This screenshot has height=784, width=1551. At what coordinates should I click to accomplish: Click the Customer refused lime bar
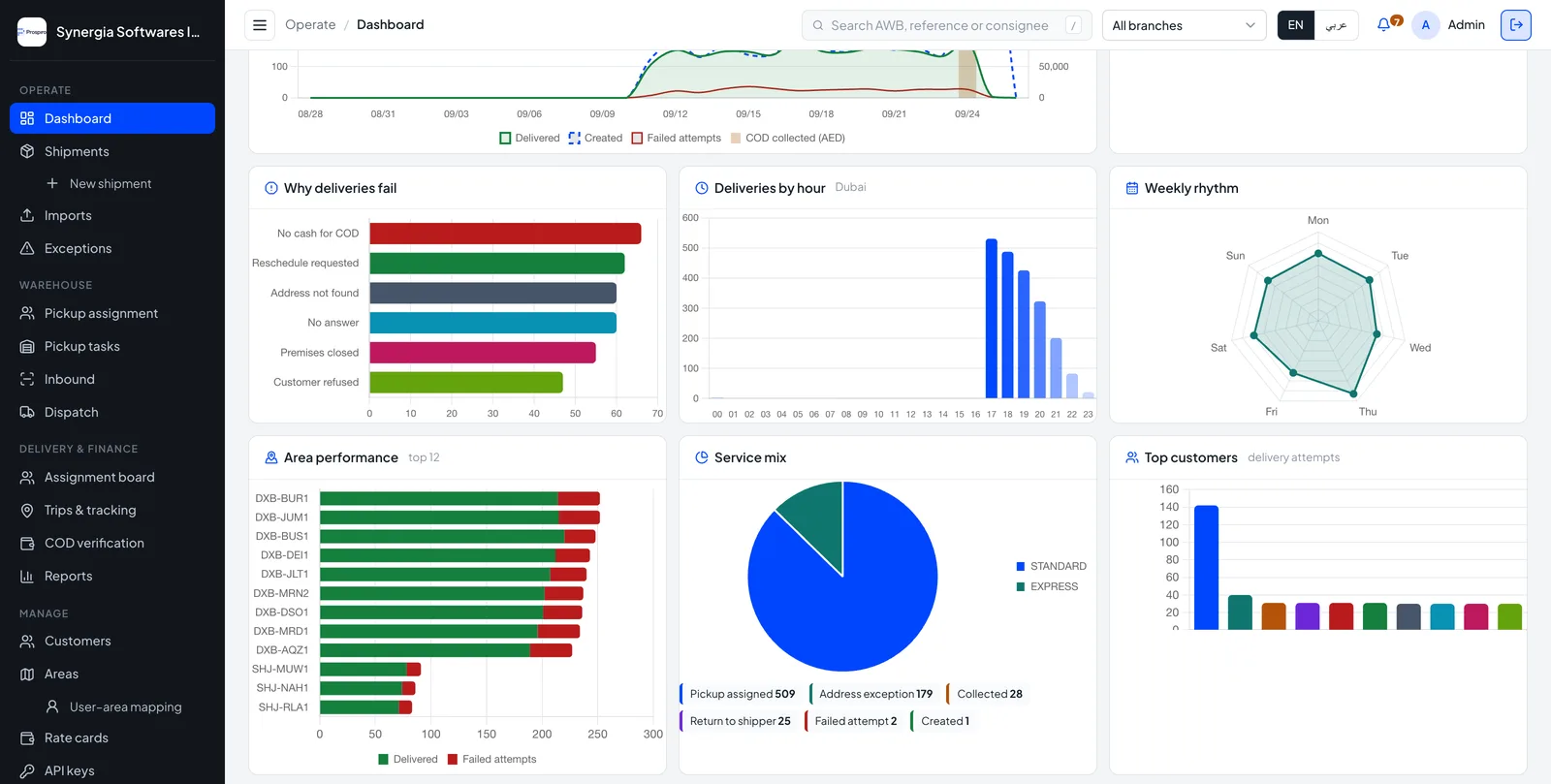point(466,383)
